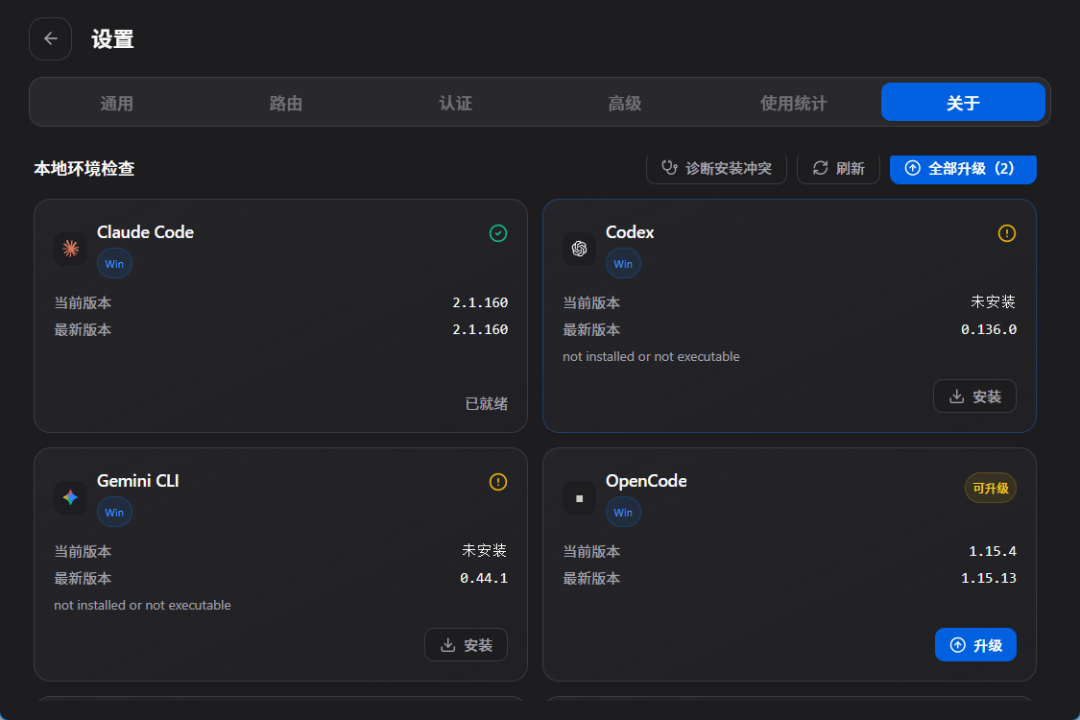Click the 设置 page title
The width and height of the screenshot is (1080, 720).
[x=113, y=39]
